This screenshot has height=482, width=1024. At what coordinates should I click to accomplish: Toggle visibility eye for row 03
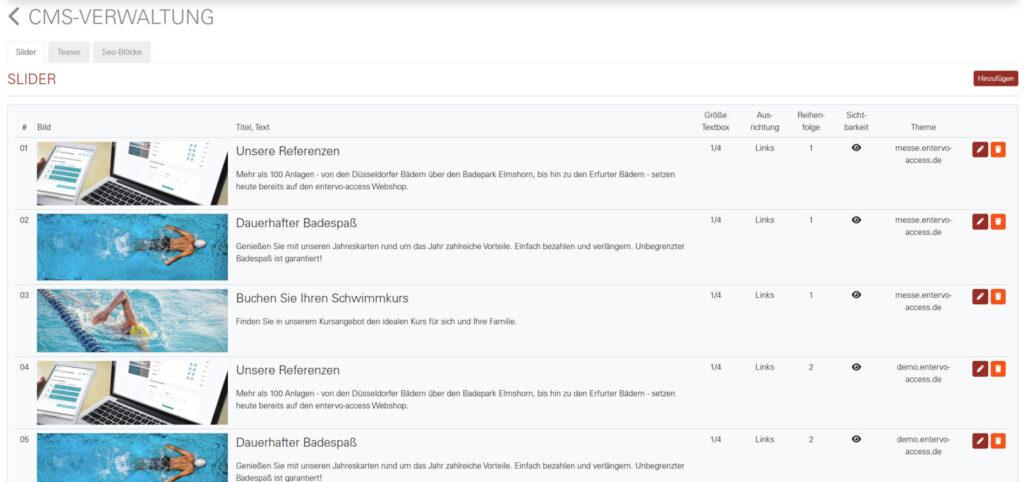point(856,295)
